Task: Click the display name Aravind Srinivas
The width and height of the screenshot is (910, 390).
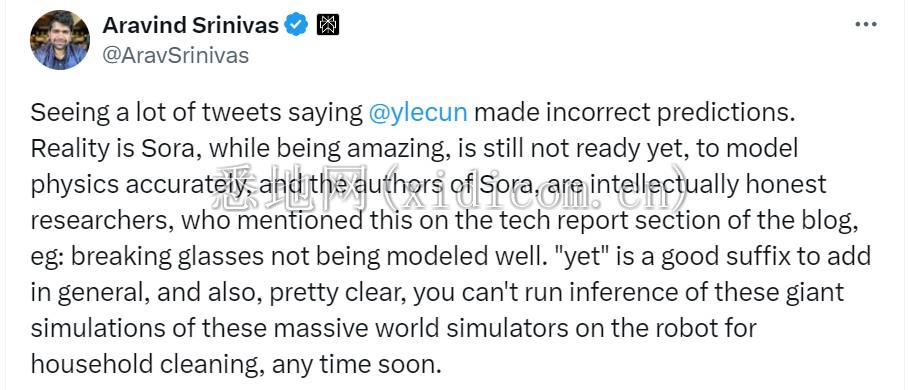Action: (x=191, y=25)
